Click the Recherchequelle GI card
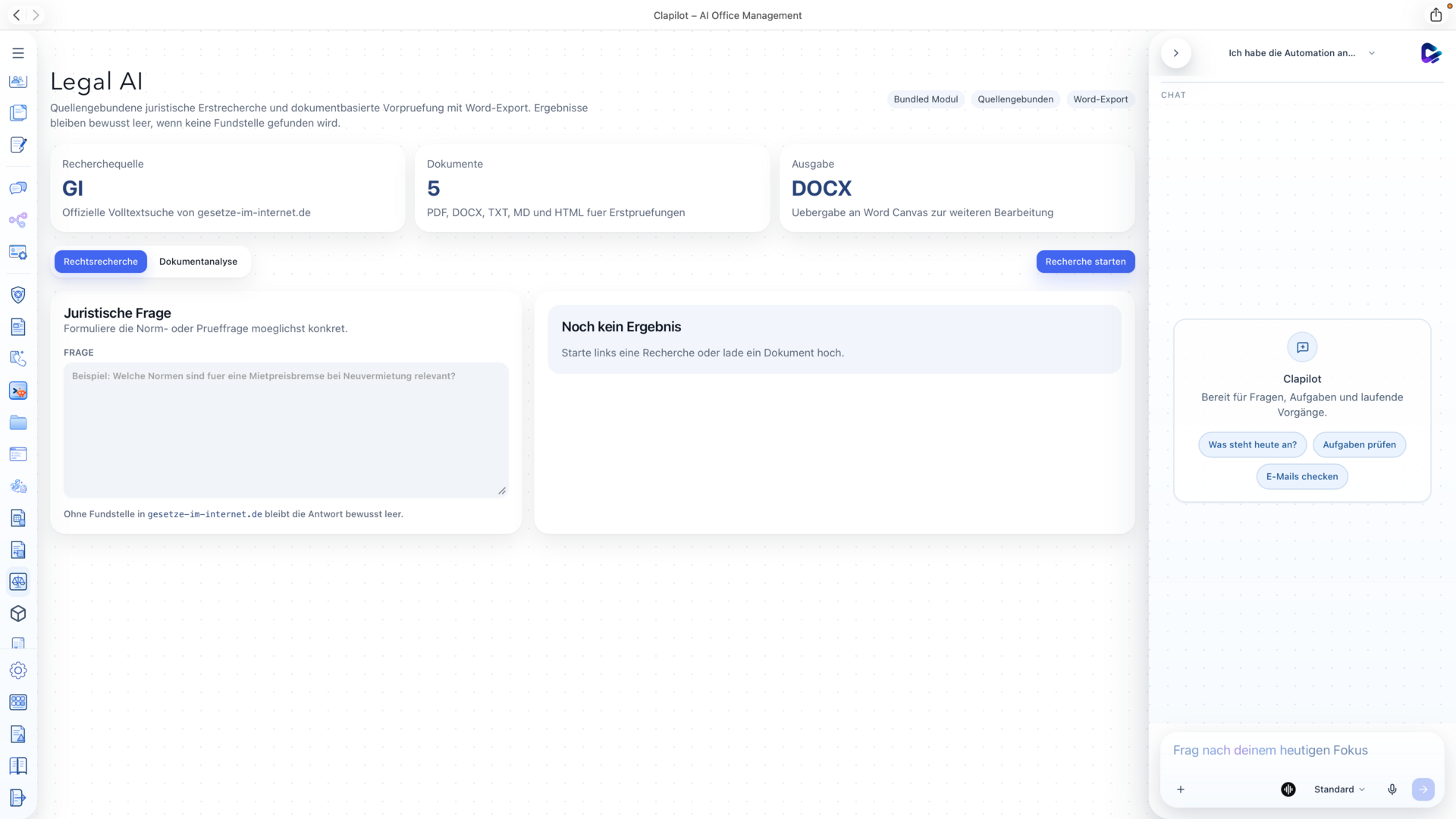This screenshot has width=1456, height=819. [227, 188]
